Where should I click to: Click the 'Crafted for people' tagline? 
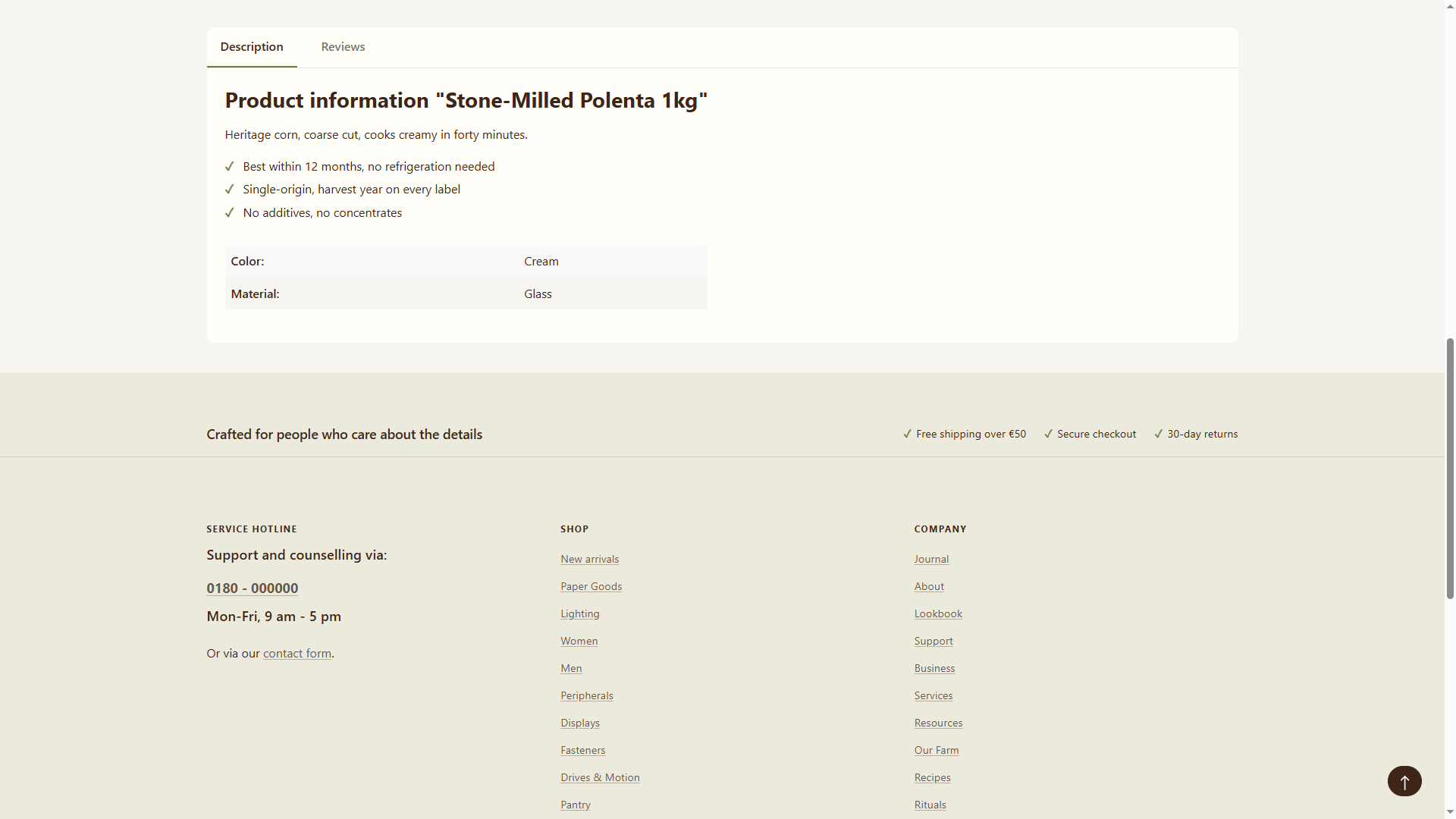344,435
